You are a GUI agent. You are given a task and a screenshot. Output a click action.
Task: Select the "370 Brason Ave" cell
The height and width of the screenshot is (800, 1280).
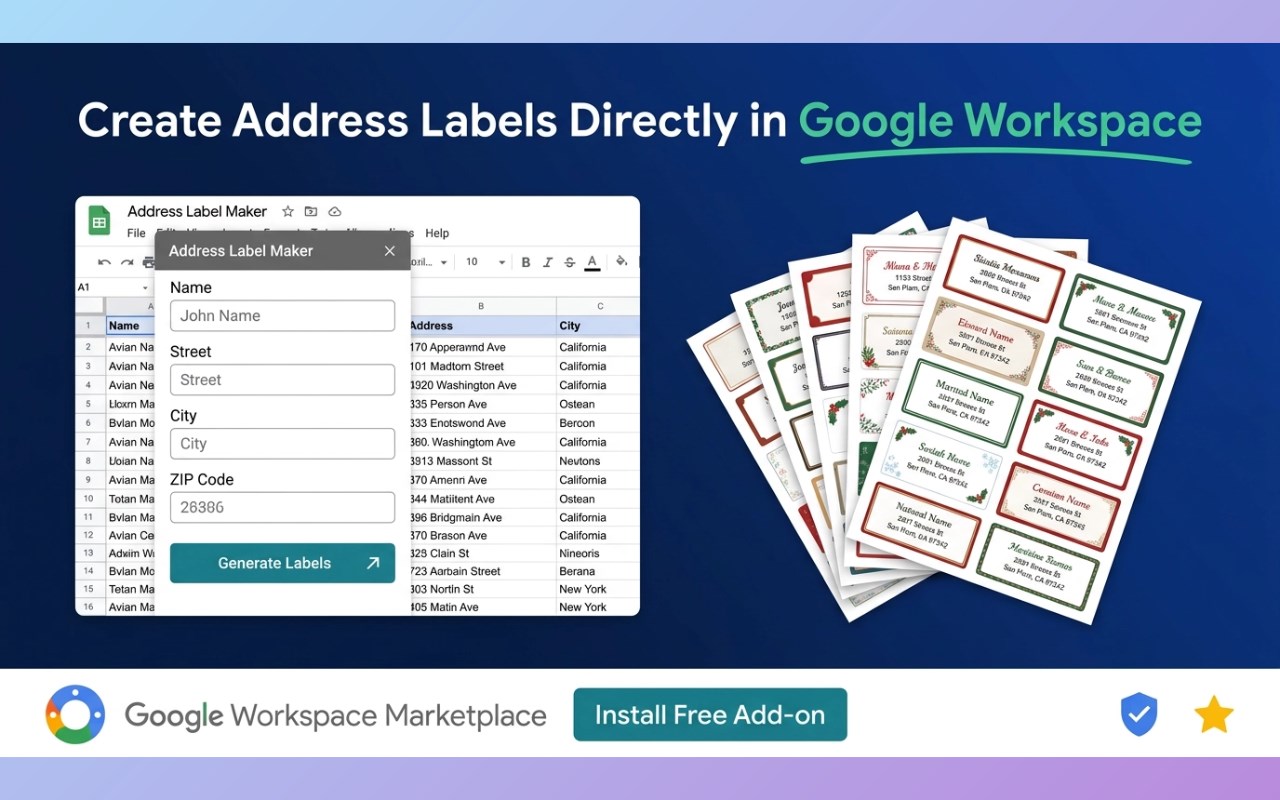(482, 536)
